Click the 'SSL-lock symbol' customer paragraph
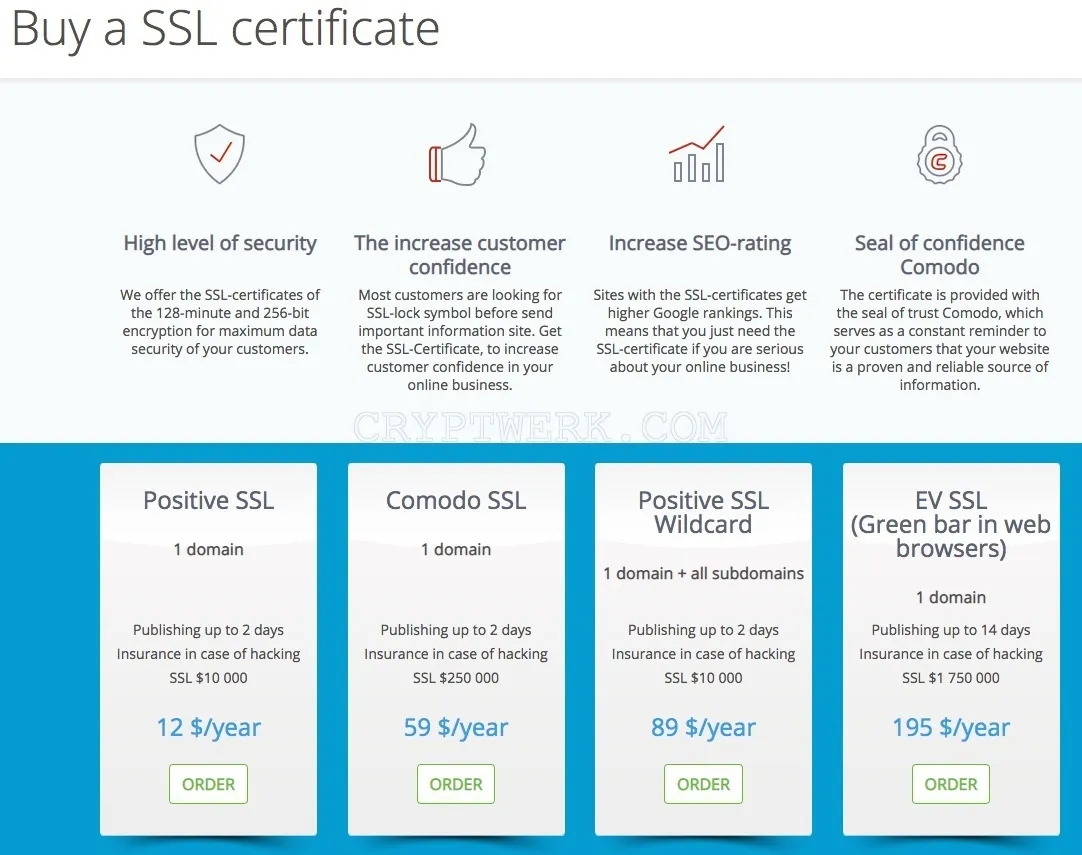Screen dimensions: 1082x855 (460, 340)
